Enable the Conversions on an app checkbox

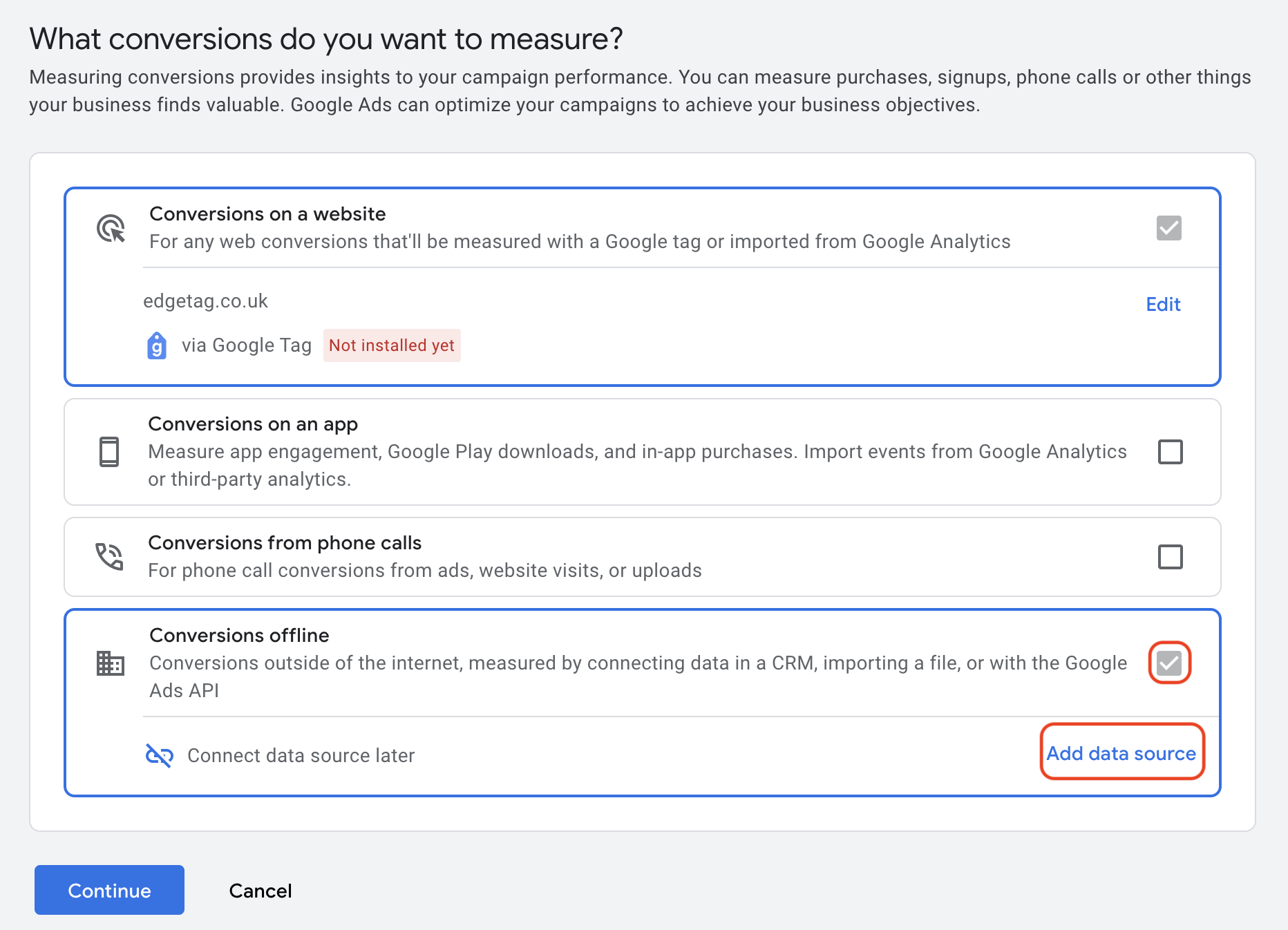click(x=1170, y=452)
